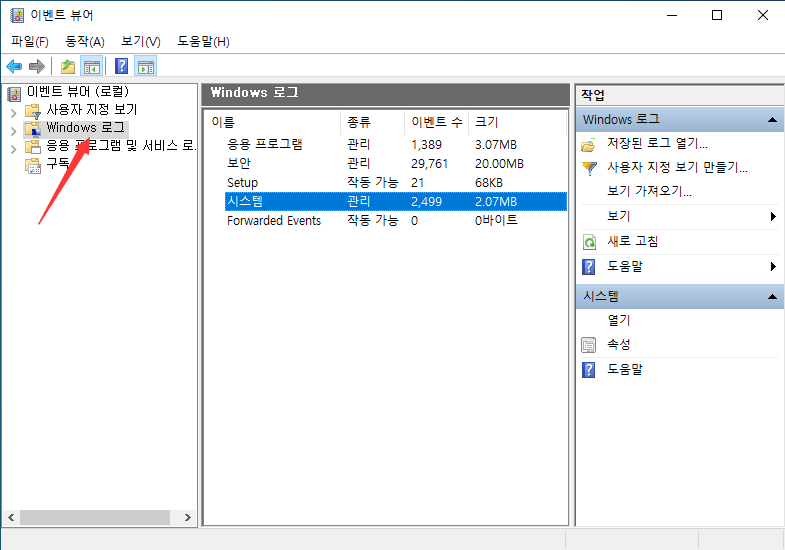The image size is (785, 550).
Task: Open the 도움말 submenu arrow under Windows 로그
Action: pos(773,266)
